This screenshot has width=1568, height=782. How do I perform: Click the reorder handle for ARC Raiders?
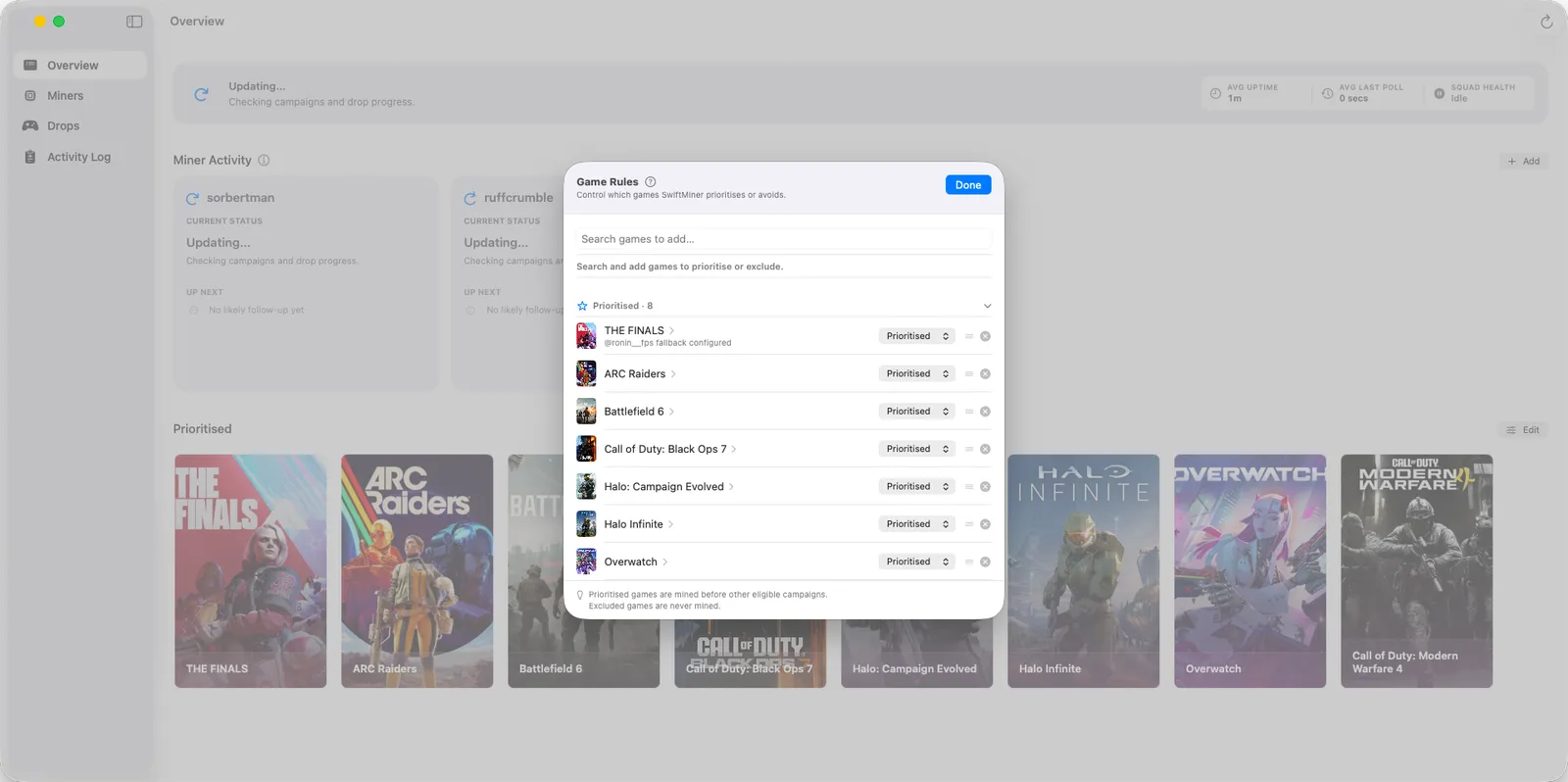(x=969, y=373)
